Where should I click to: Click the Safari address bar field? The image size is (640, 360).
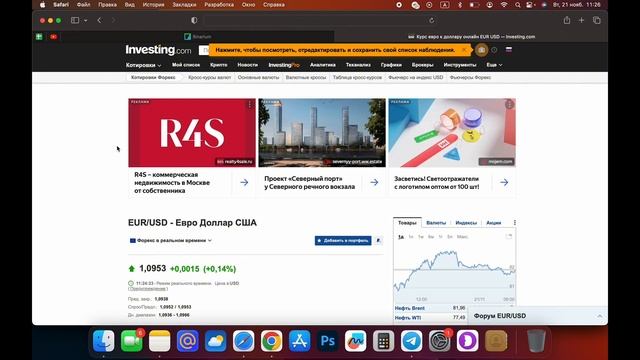coord(321,20)
